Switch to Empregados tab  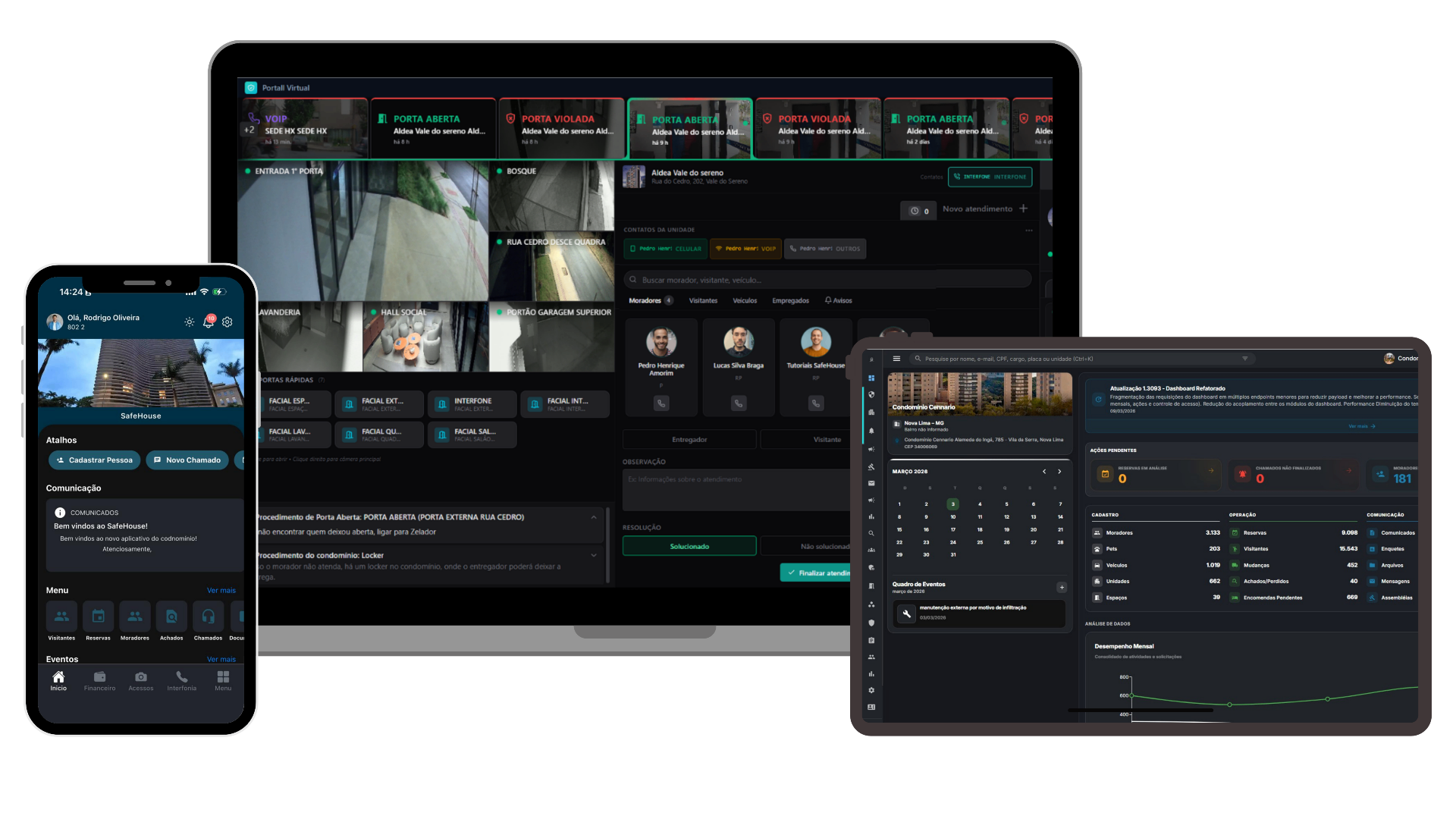click(790, 301)
